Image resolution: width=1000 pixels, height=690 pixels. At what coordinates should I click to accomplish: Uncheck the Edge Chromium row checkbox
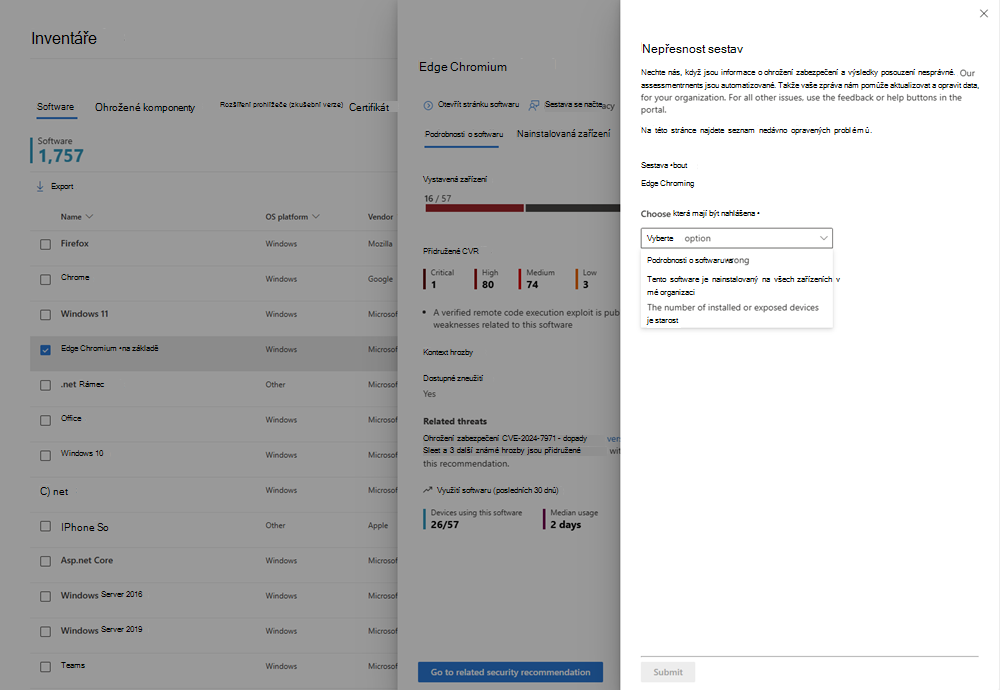pos(45,349)
